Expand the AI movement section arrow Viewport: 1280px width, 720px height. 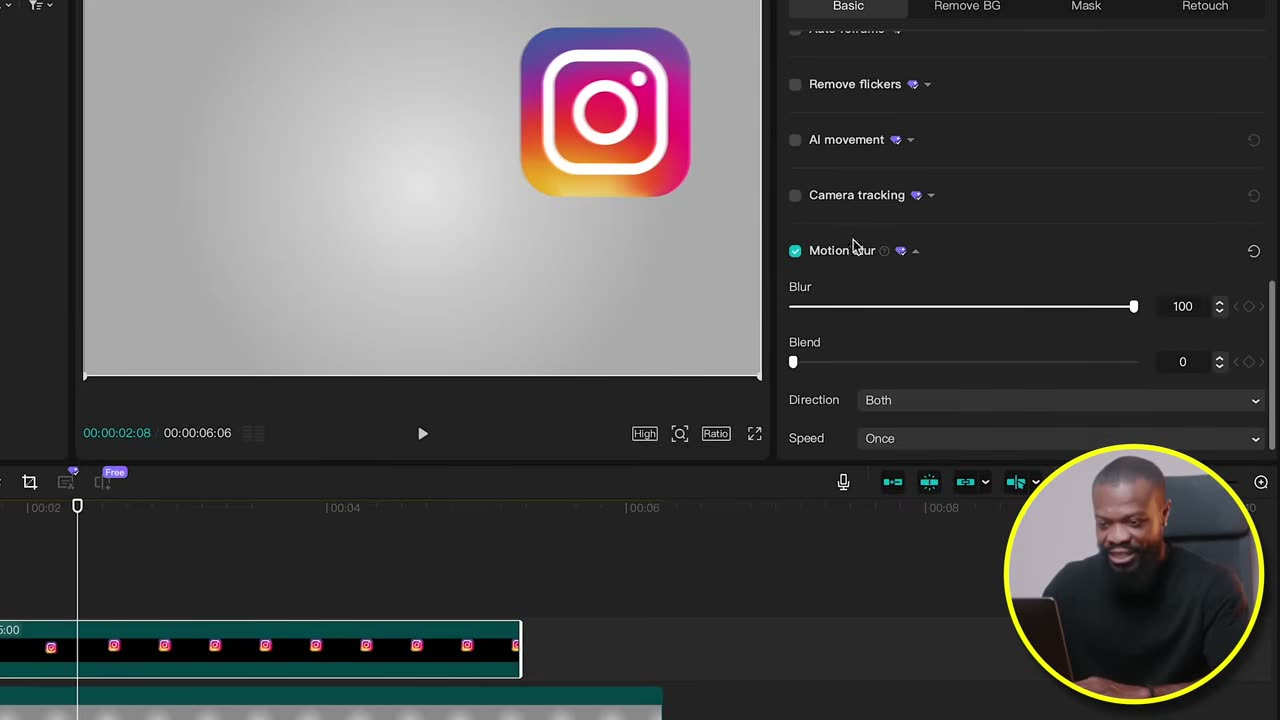tap(910, 140)
